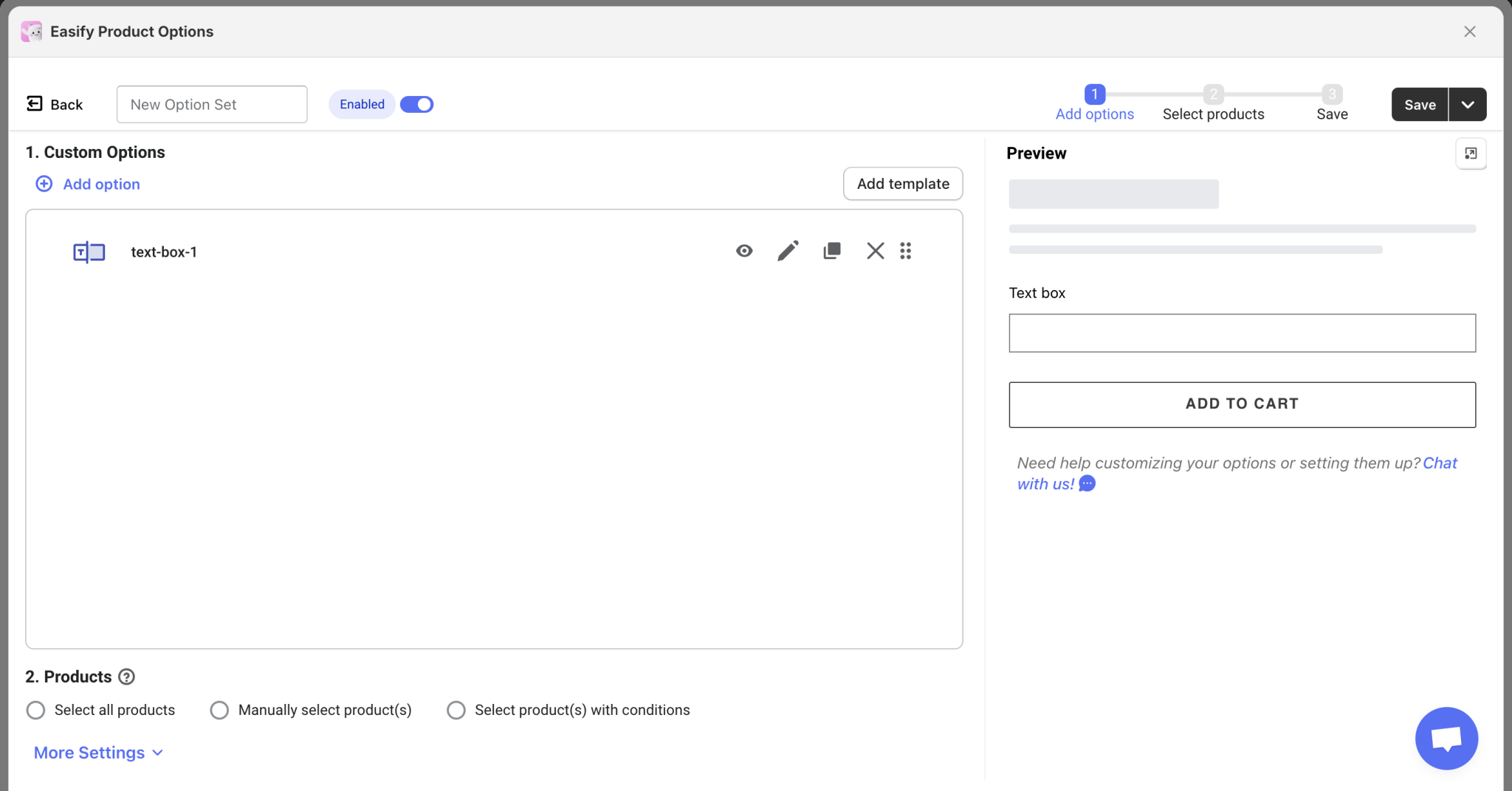Click the drag handle dots for text-box-1
Screen dimensions: 1512x791
click(906, 252)
